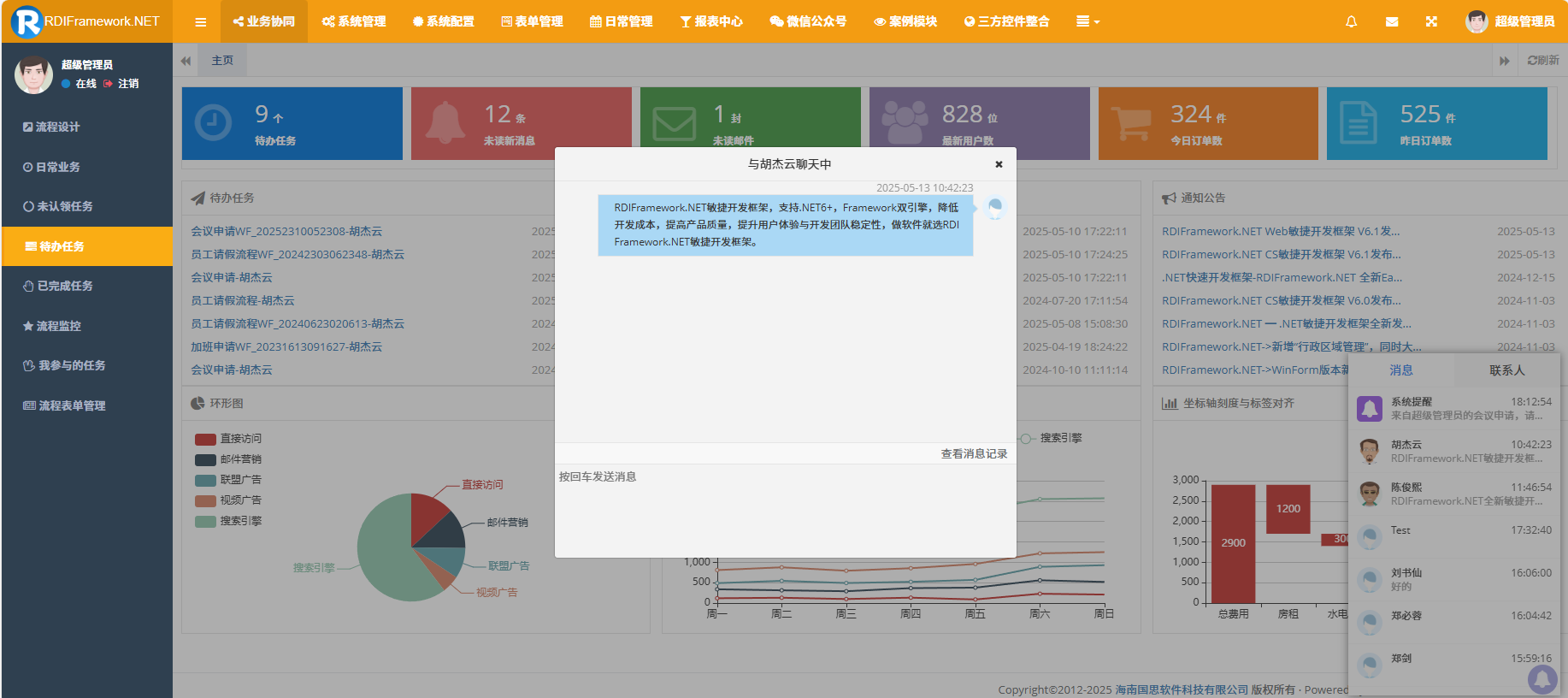Click the cart icon on 今日订单数 card

coord(1133,122)
